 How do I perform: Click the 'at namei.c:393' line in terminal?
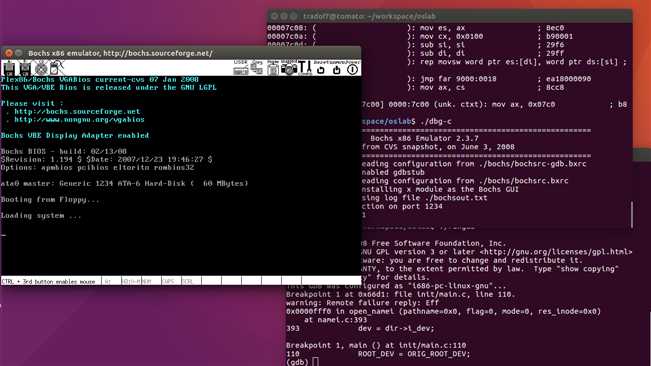click(335, 320)
